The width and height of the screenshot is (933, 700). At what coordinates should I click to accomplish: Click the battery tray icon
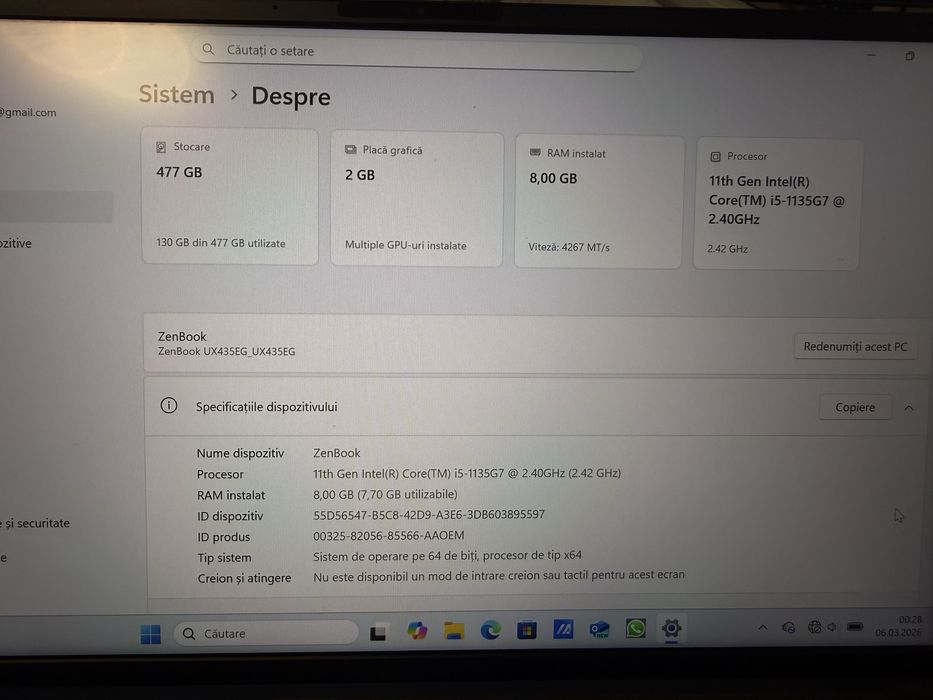tap(855, 627)
